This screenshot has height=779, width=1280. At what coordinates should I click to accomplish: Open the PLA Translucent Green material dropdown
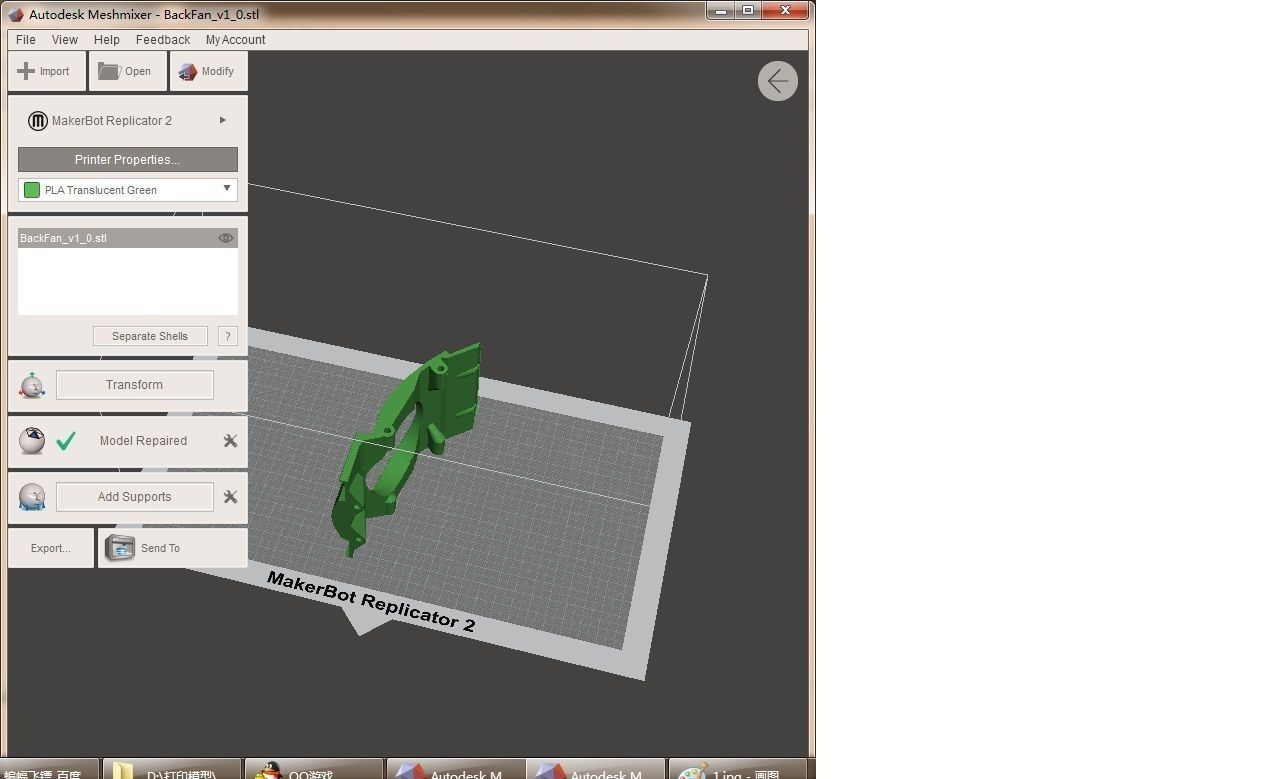pyautogui.click(x=128, y=190)
